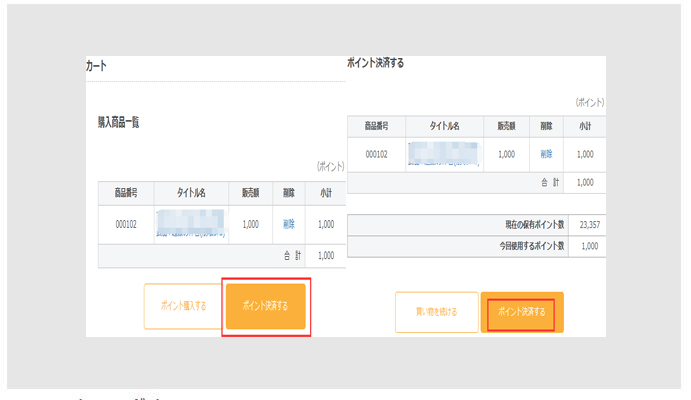691x400 pixels.
Task: Click 合計 total row in cart table
Action: [295, 256]
